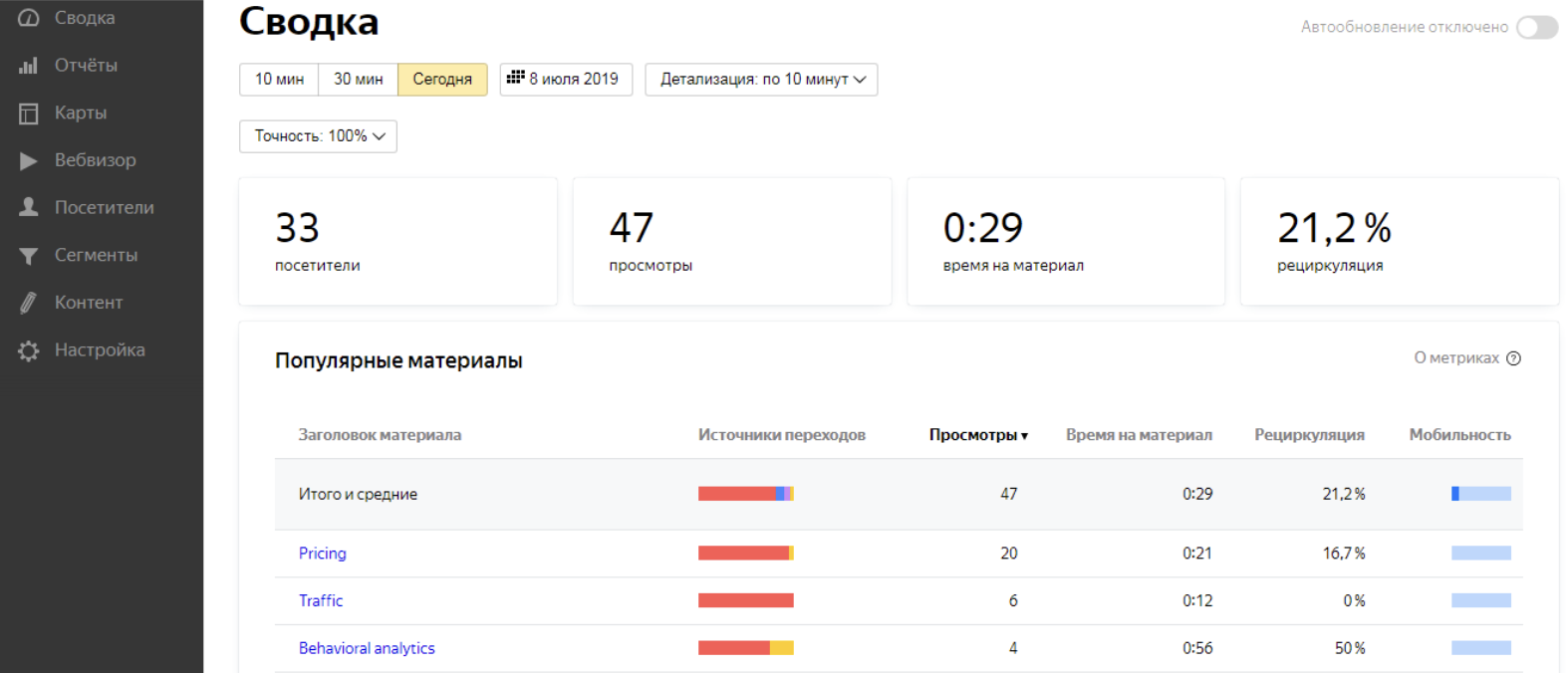
Task: Click the Сегменты funnel icon
Action: [x=29, y=256]
